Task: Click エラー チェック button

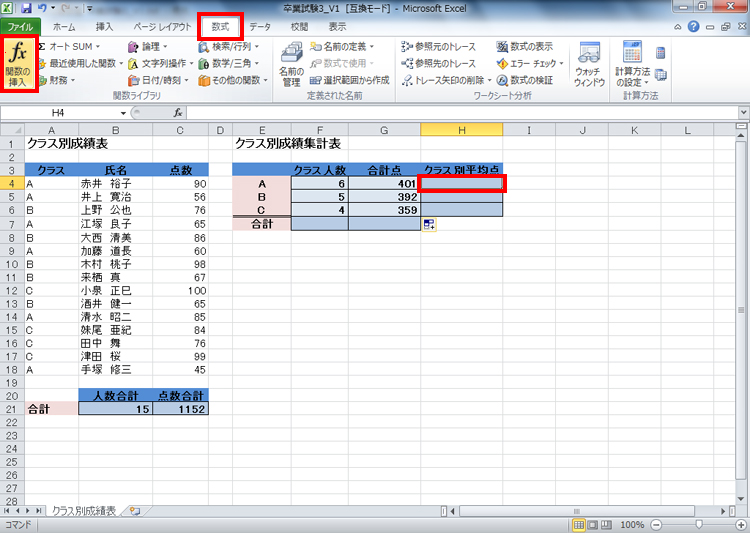Action: point(526,63)
